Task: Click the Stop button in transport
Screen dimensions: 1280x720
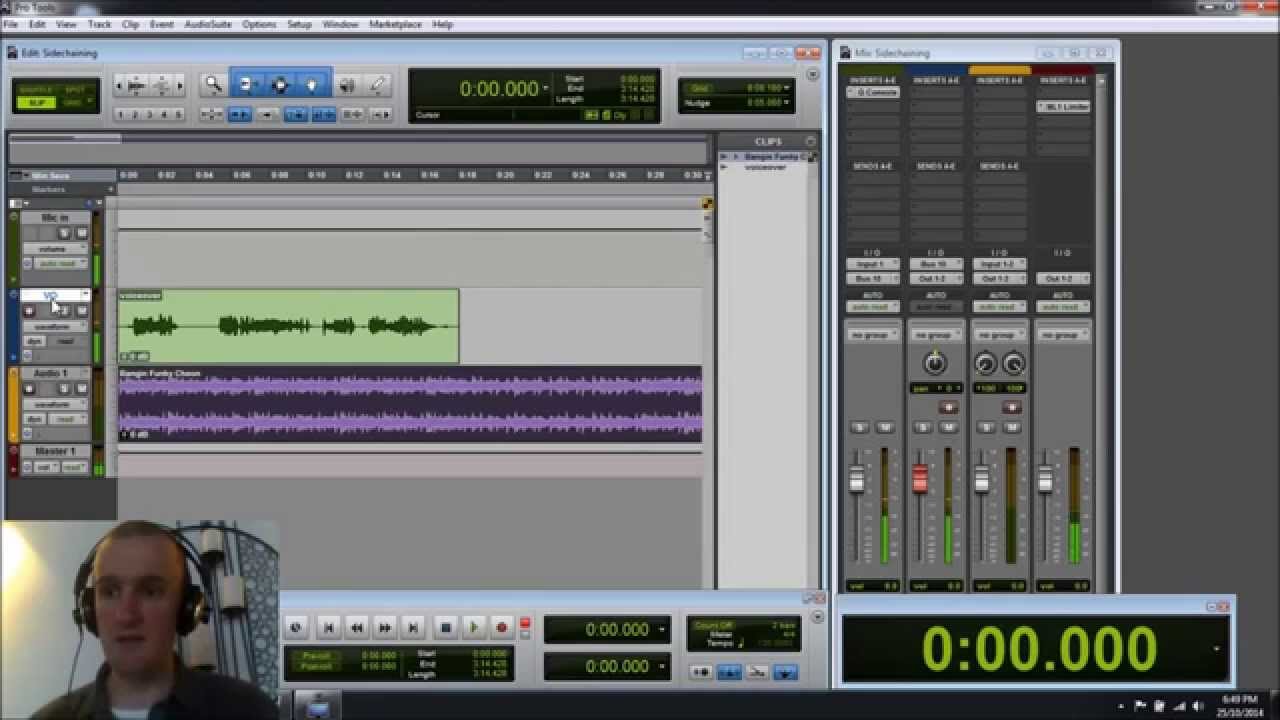Action: 446,628
